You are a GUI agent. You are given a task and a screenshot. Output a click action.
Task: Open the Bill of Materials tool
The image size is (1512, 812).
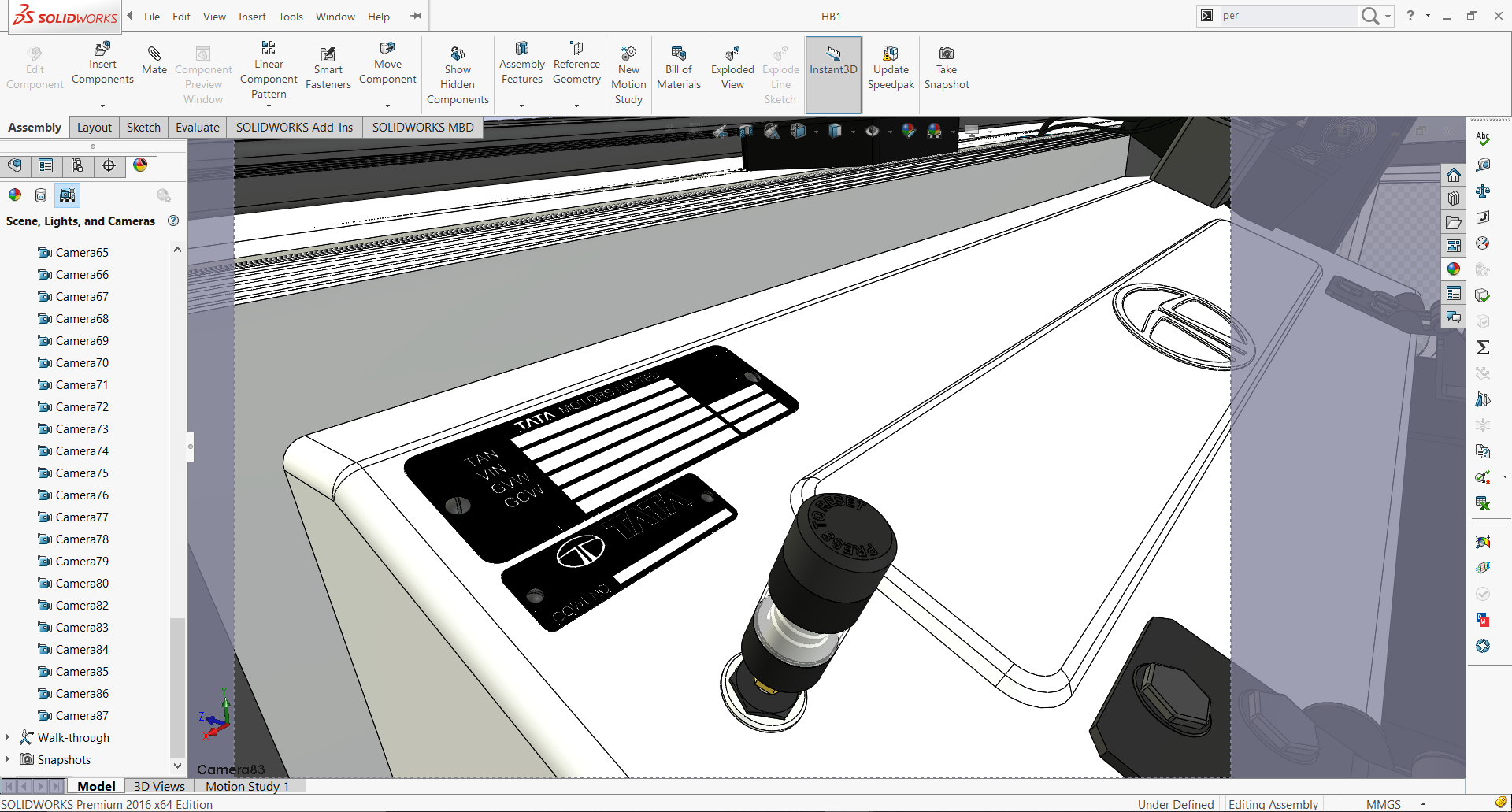click(678, 68)
